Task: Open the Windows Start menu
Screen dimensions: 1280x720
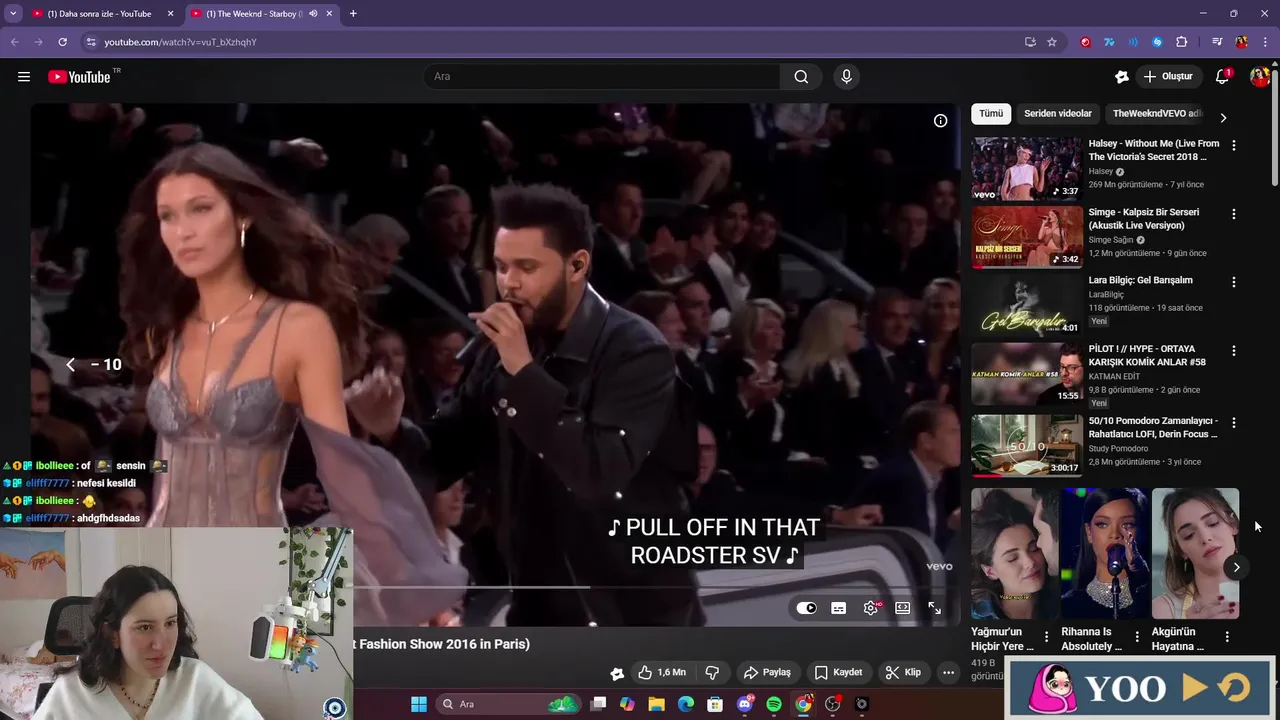Action: (x=419, y=704)
